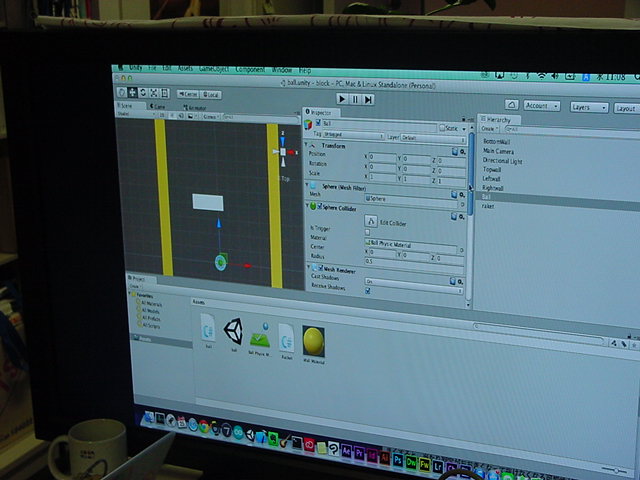Select the Ball Physic Material asset icon

[x=260, y=335]
